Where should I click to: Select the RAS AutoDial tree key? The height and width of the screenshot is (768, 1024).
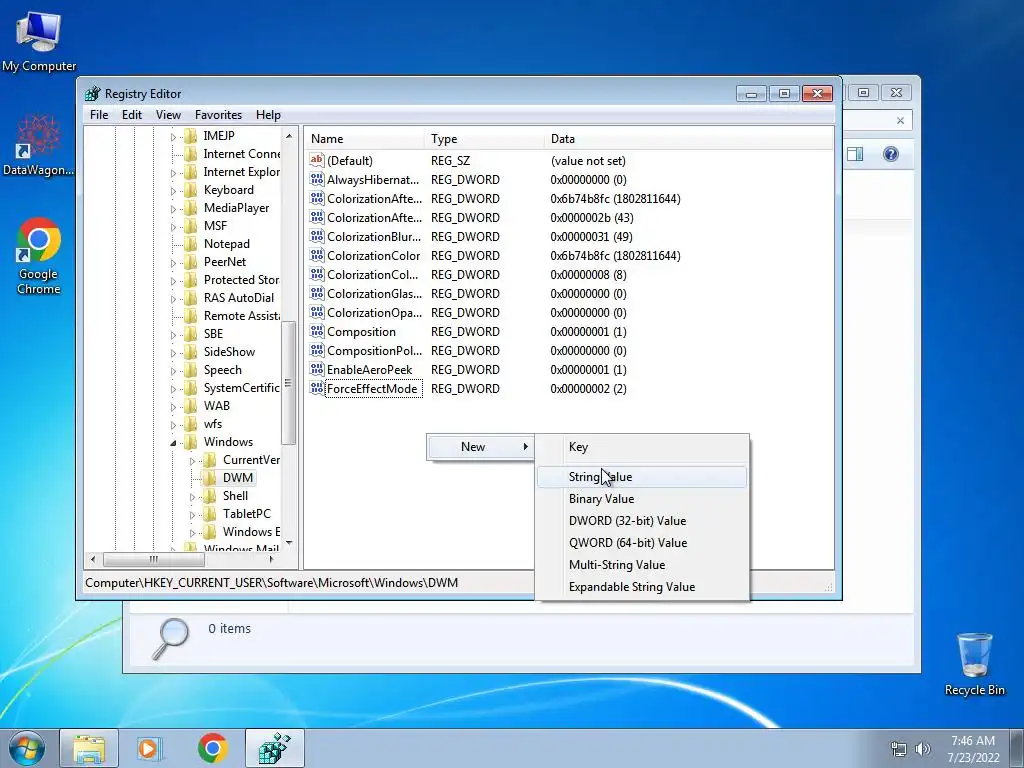238,298
